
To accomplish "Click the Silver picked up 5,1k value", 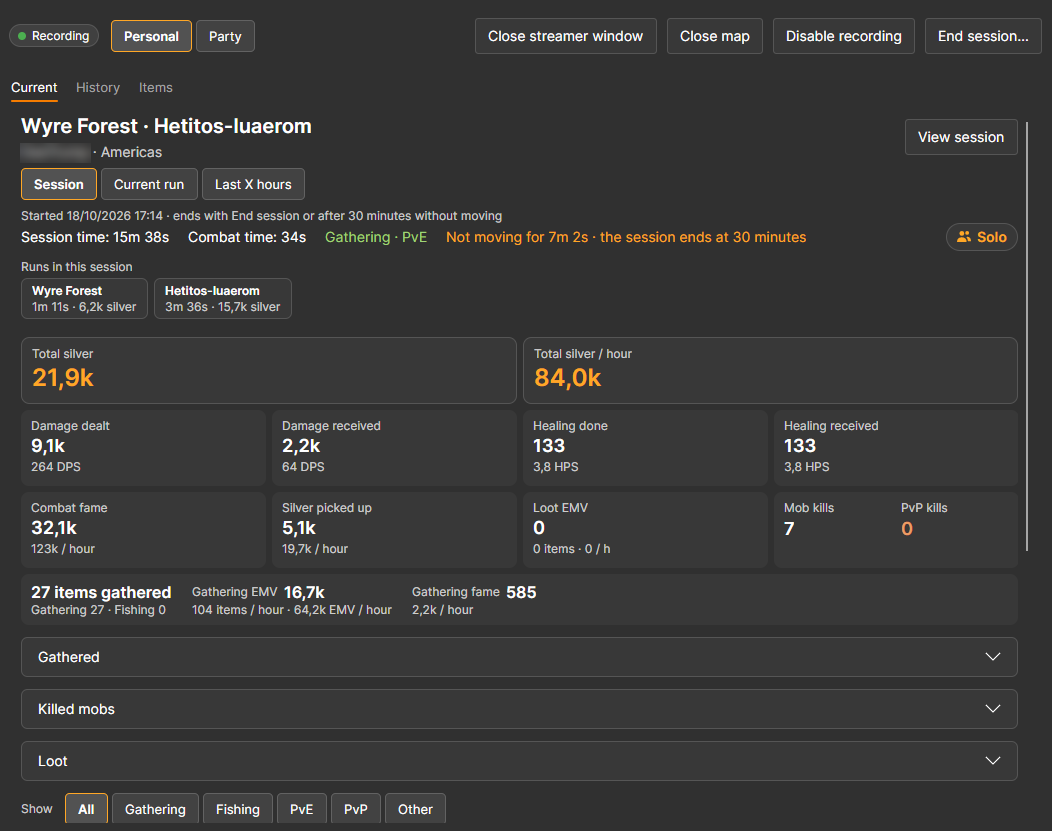I will pyautogui.click(x=299, y=528).
